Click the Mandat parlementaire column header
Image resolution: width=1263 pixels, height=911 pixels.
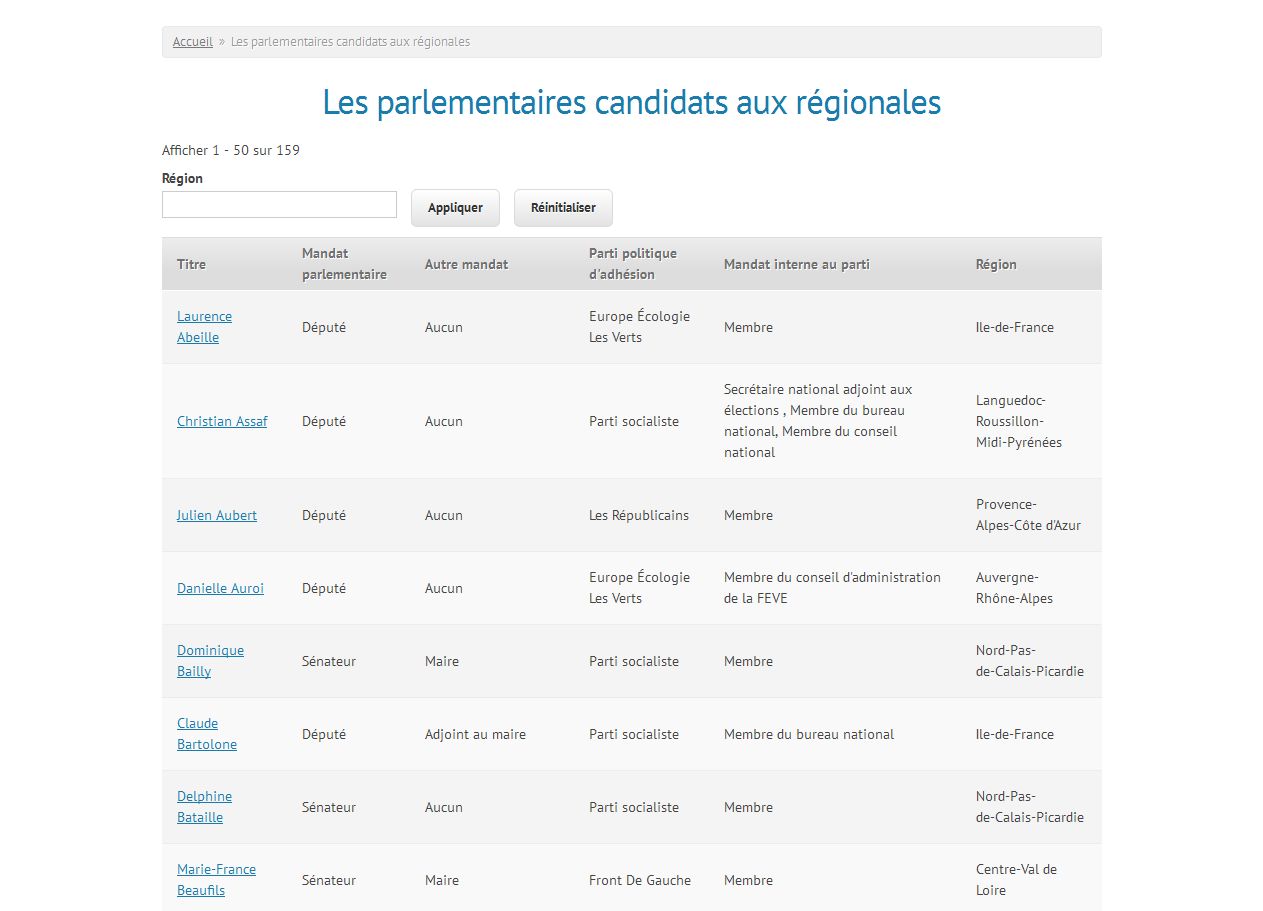click(344, 264)
